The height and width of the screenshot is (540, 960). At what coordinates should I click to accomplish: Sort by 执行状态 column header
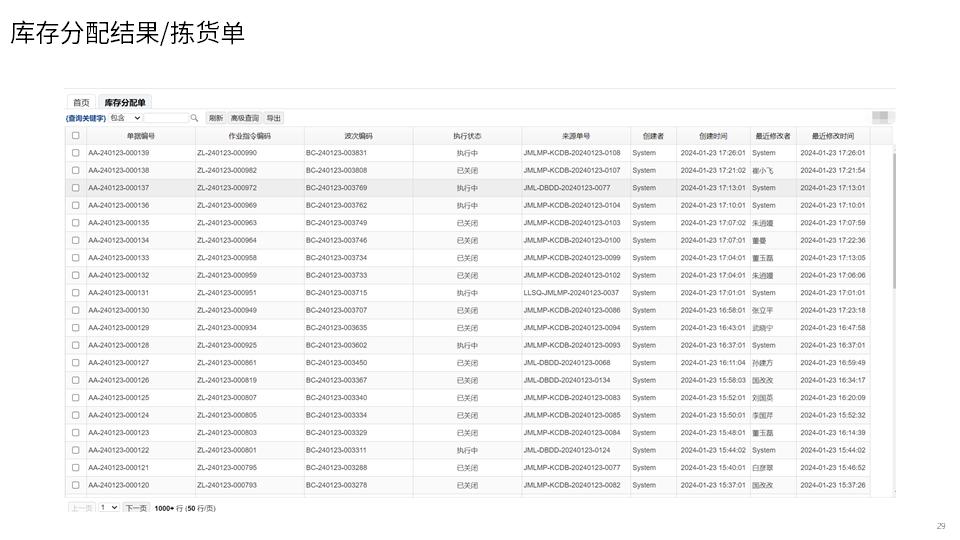pos(467,136)
